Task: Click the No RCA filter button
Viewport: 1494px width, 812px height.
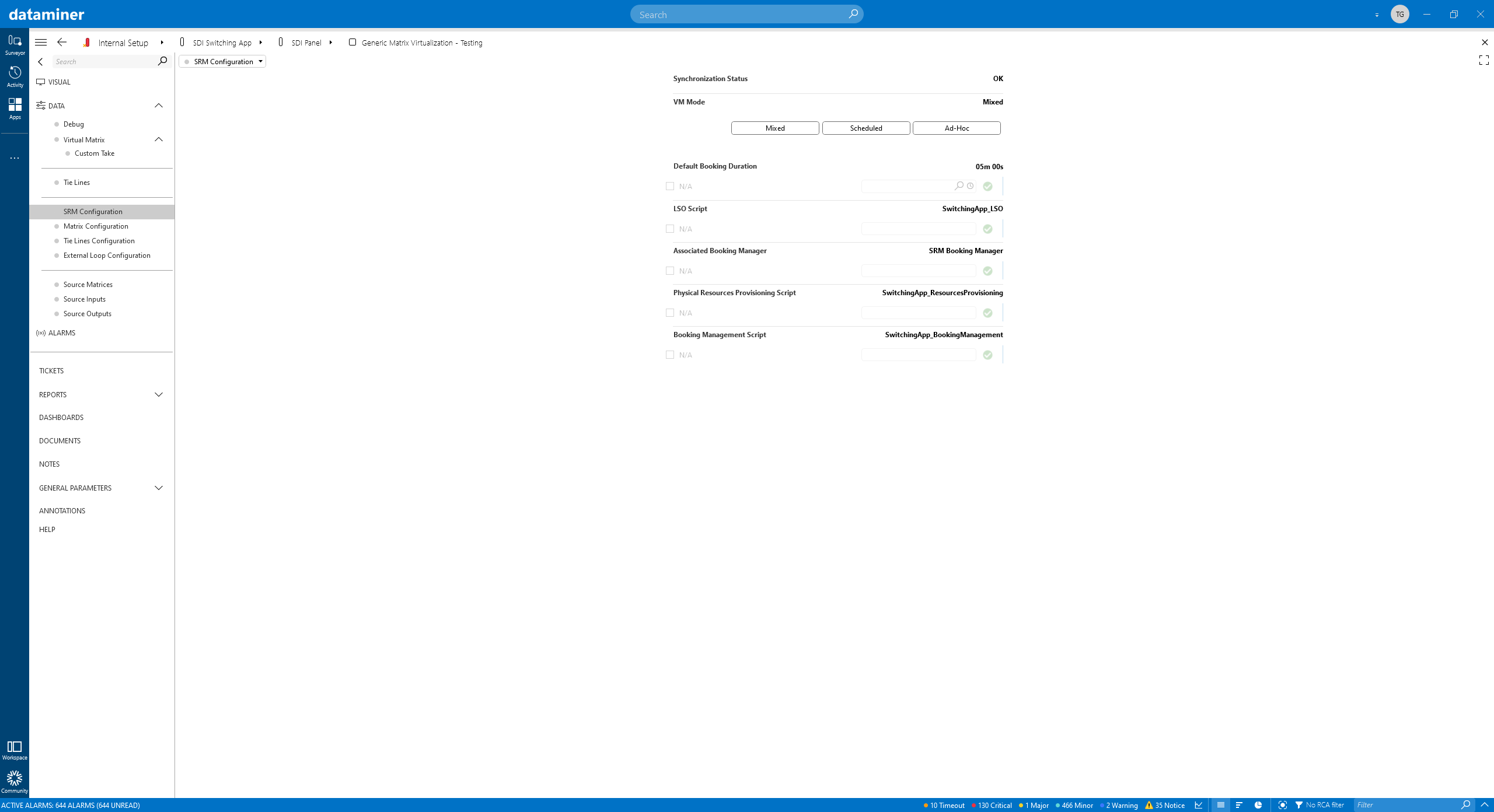Action: [1320, 805]
